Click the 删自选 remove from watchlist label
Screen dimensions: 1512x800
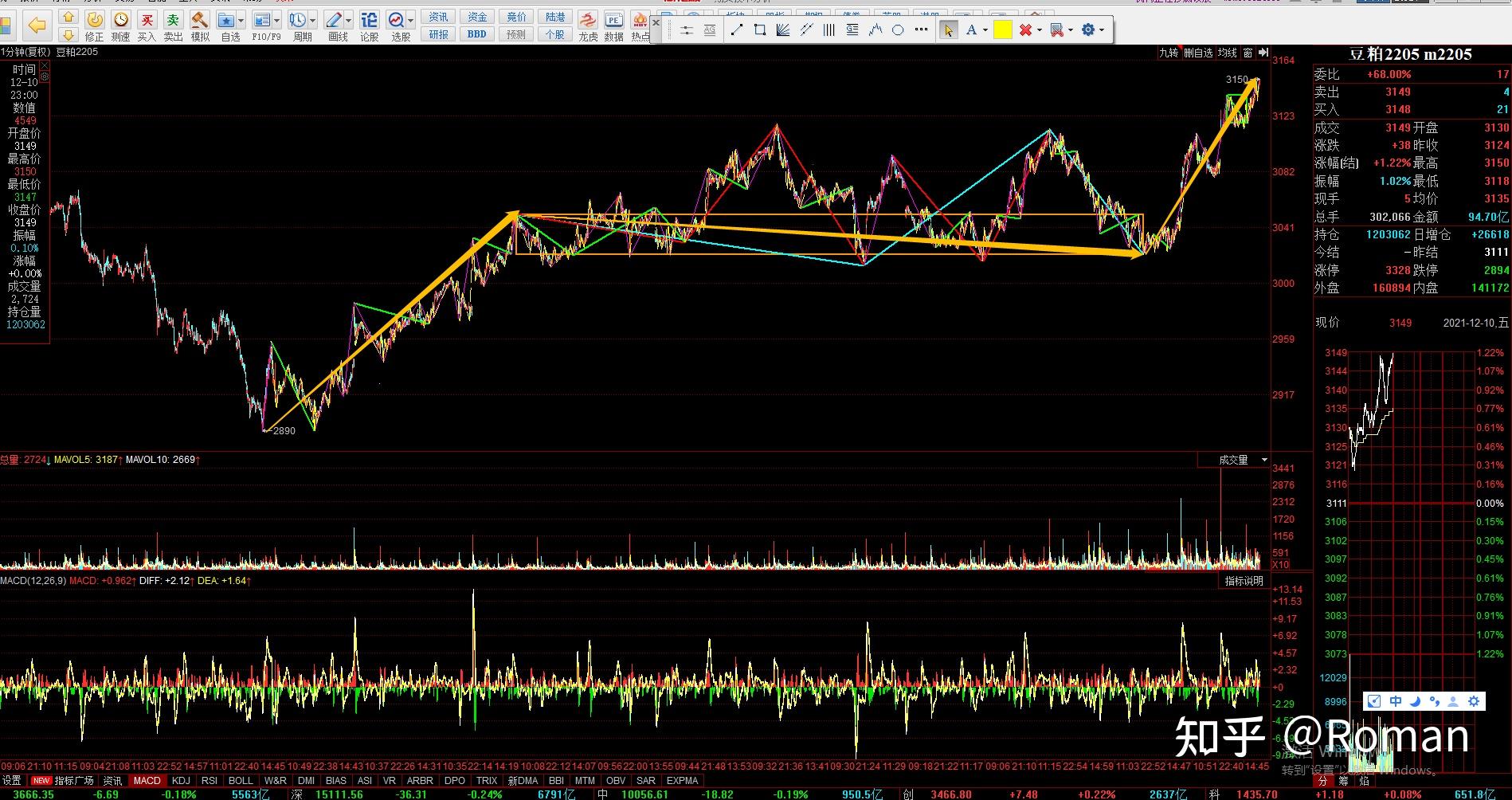pyautogui.click(x=1198, y=53)
